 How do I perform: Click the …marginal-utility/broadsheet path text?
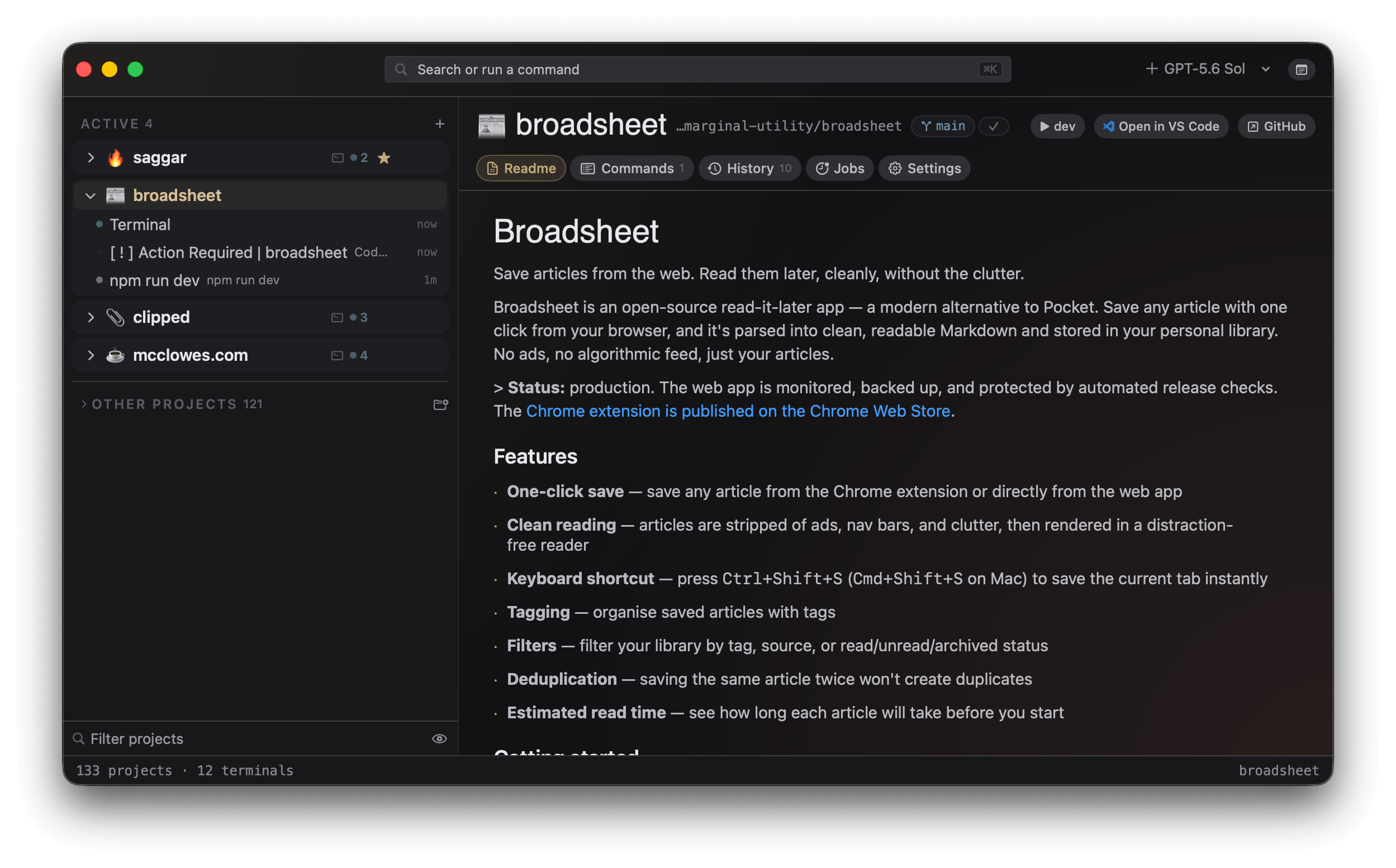[789, 126]
